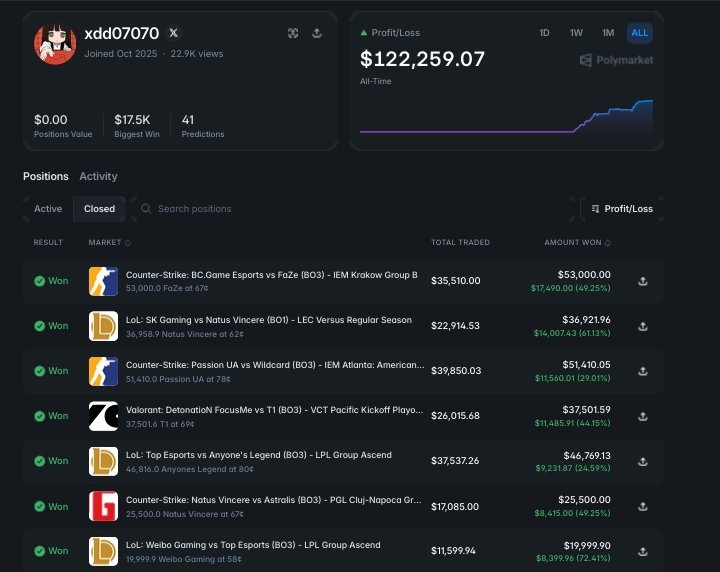Click the $8,399.96 (72.41%) profit text
The width and height of the screenshot is (720, 572).
(574, 558)
